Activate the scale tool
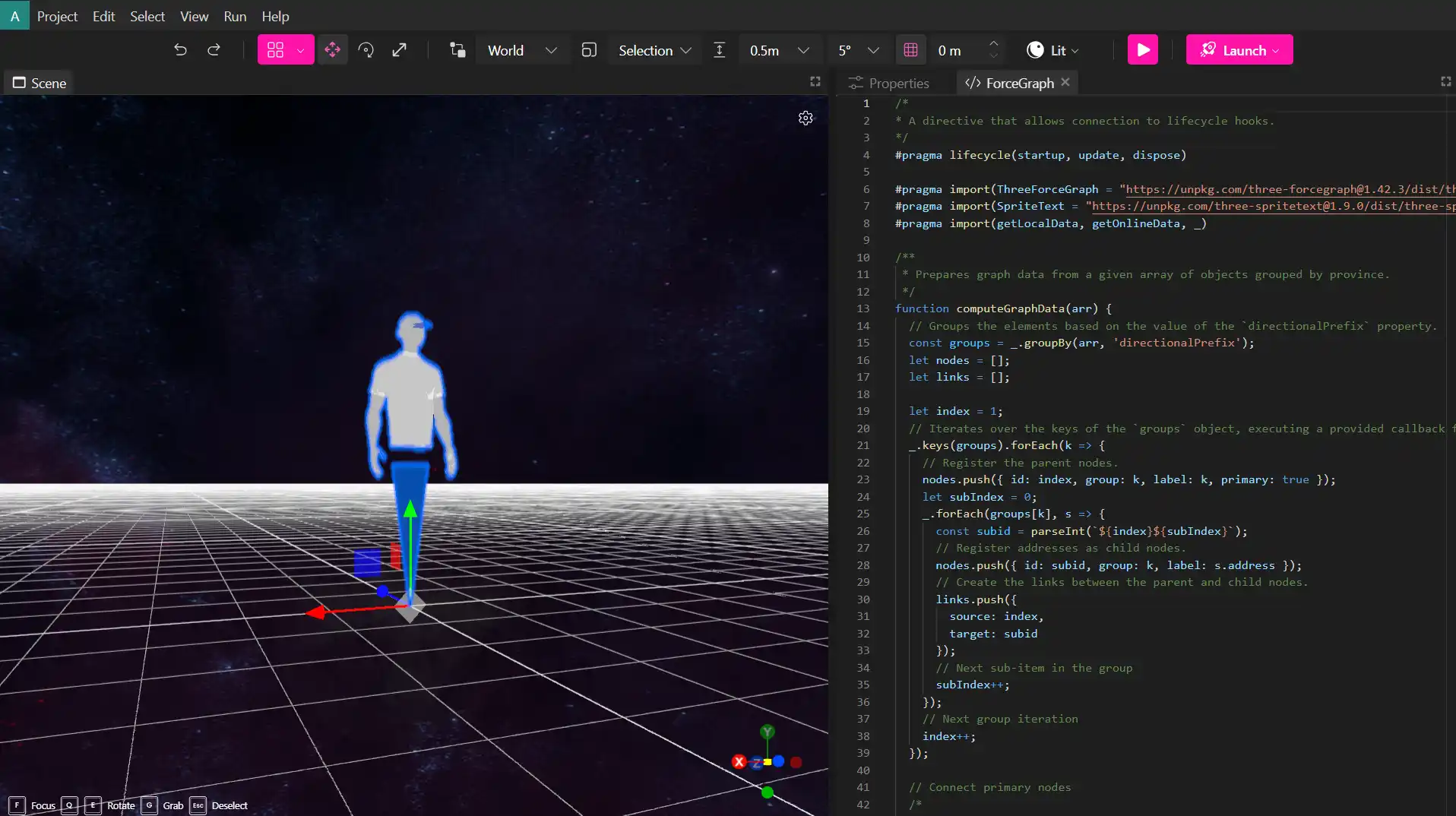 (x=399, y=50)
